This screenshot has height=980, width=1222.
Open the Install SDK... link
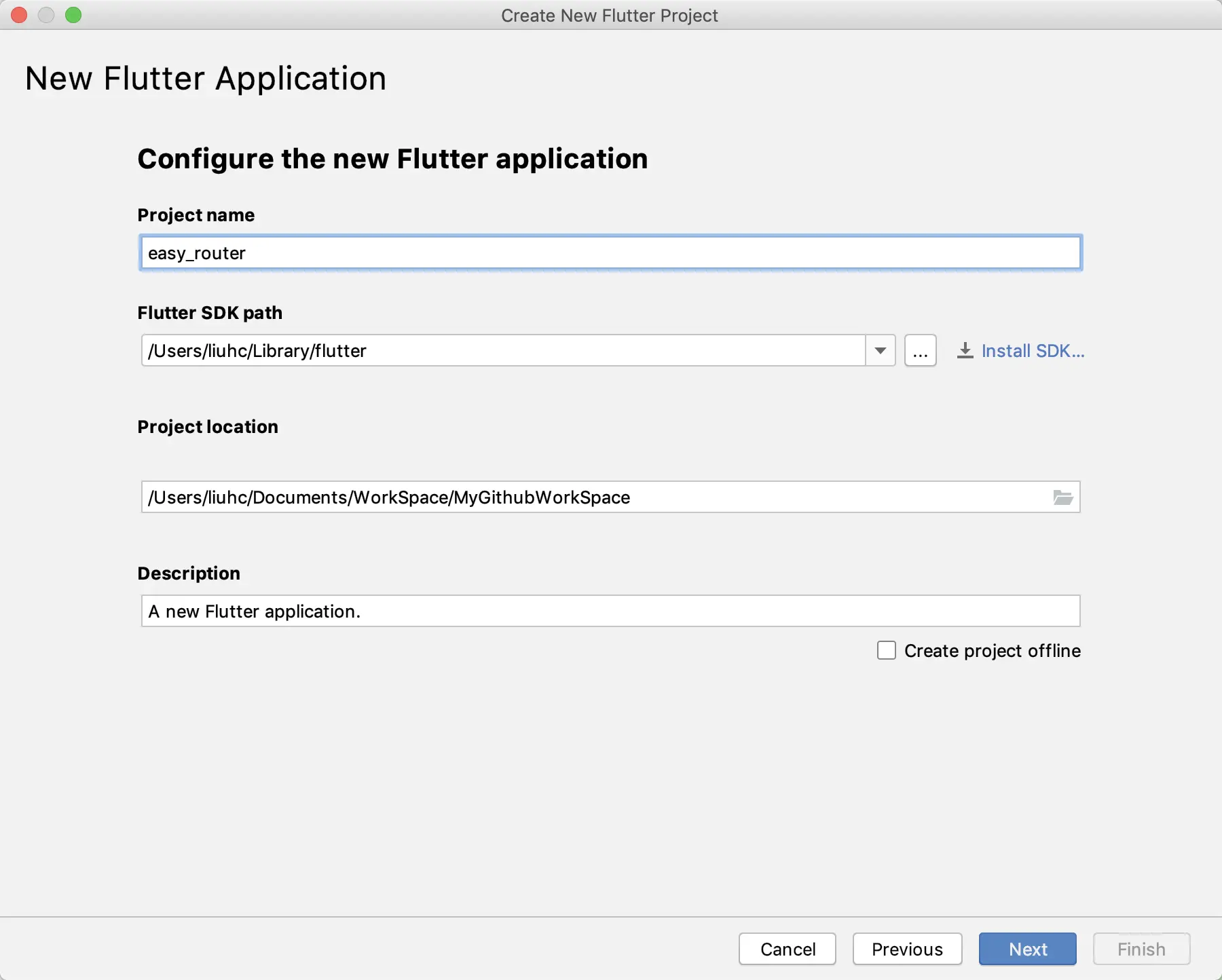1033,351
